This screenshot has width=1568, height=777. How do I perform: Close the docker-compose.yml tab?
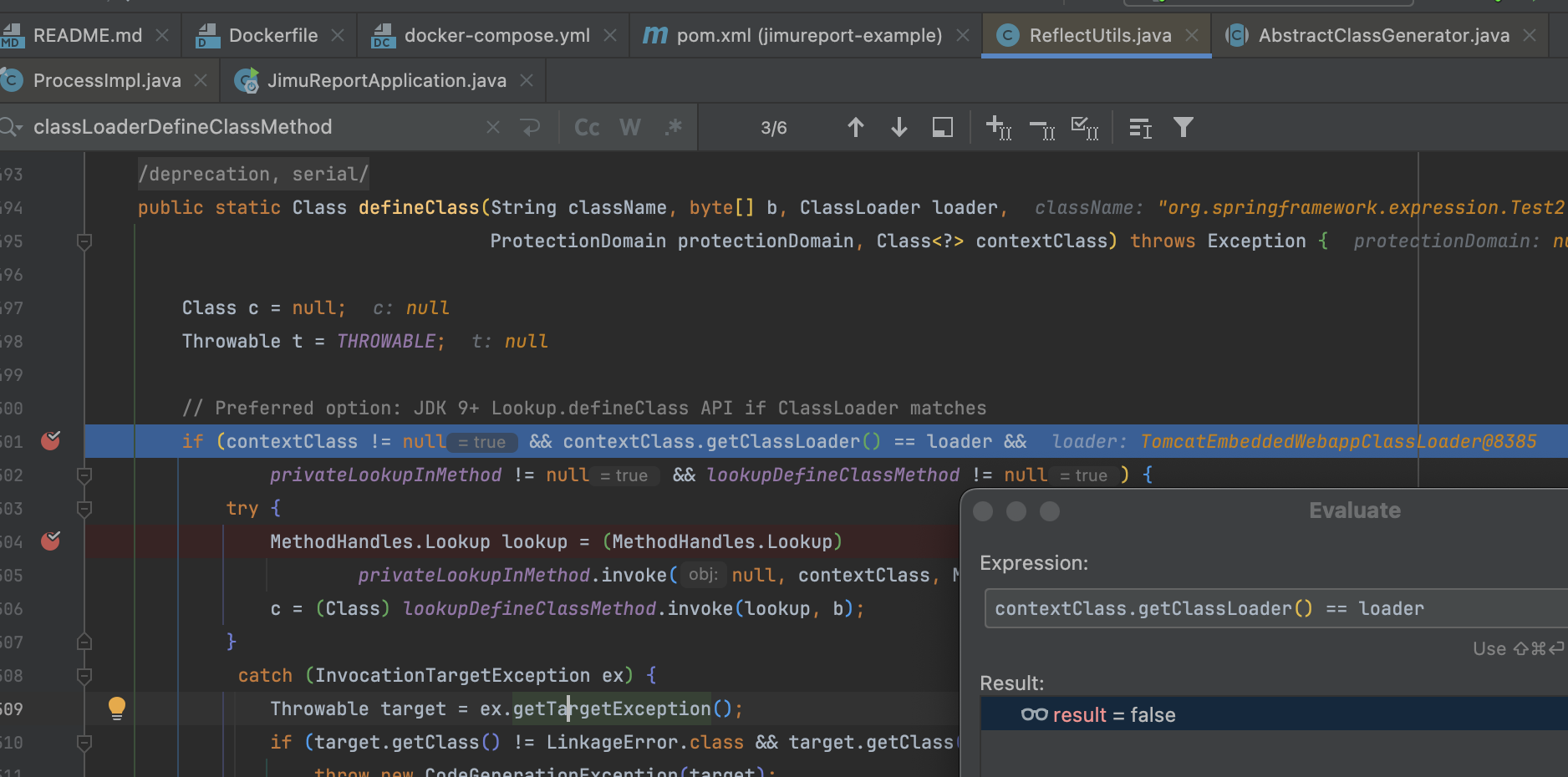(x=610, y=36)
